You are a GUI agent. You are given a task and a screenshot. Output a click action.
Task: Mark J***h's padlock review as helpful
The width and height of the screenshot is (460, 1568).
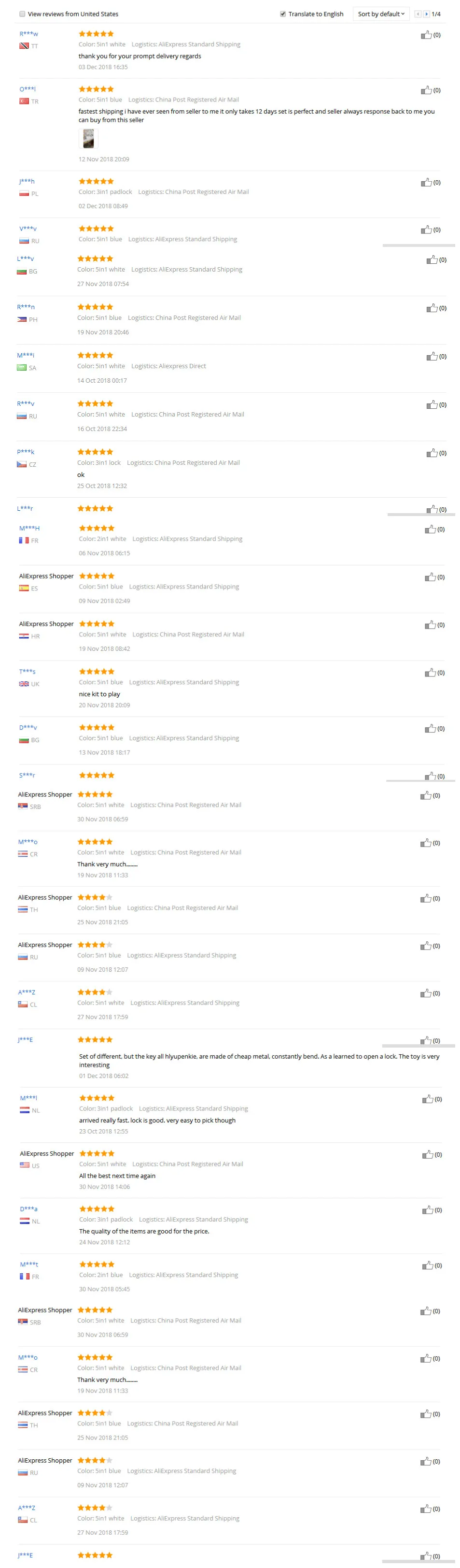pos(427,183)
